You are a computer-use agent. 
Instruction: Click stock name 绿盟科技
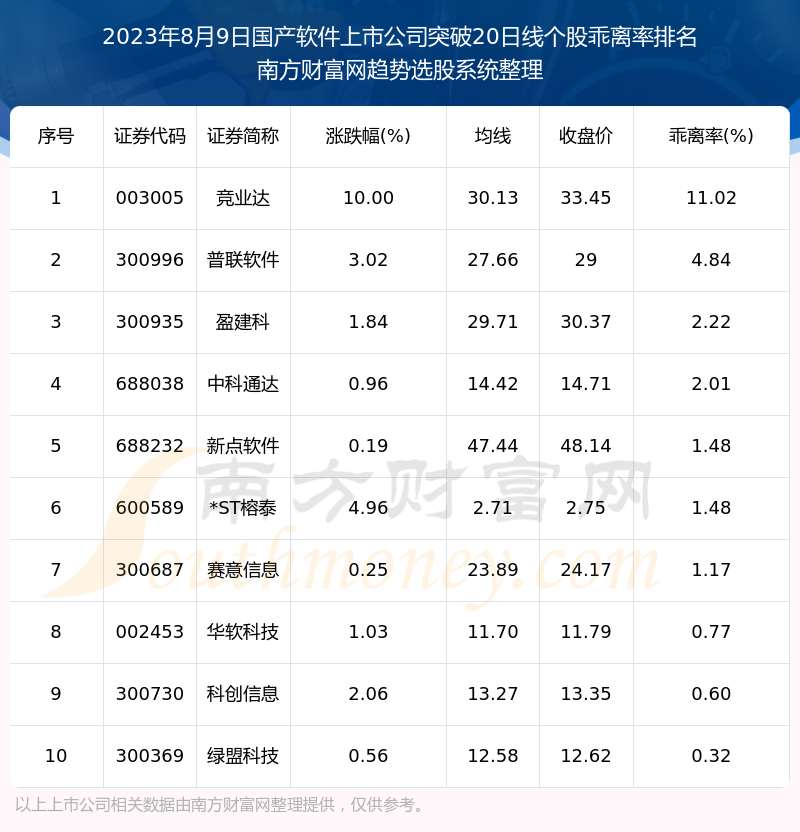pyautogui.click(x=243, y=757)
